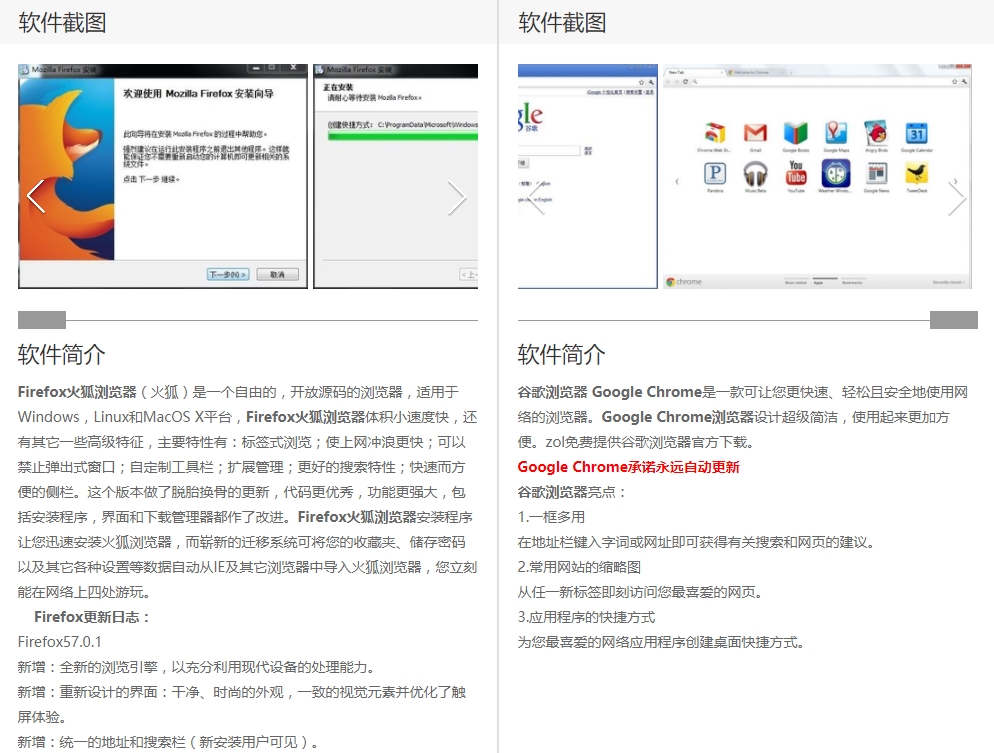Screen dimensions: 994x753
Task: Click Firefox screenshot gallery scroll handle
Action: pyautogui.click(x=42, y=320)
